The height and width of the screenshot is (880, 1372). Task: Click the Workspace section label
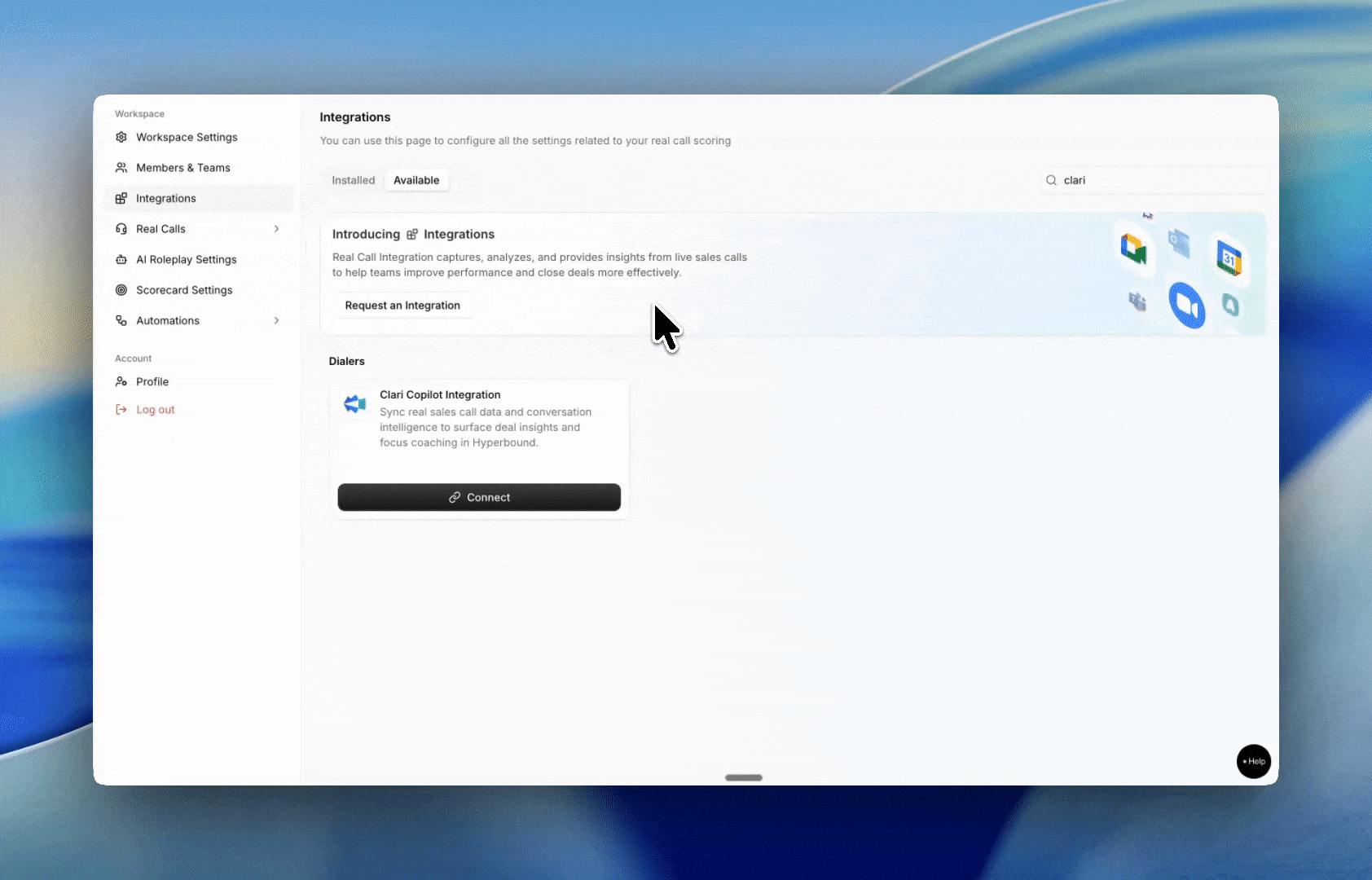(x=139, y=114)
